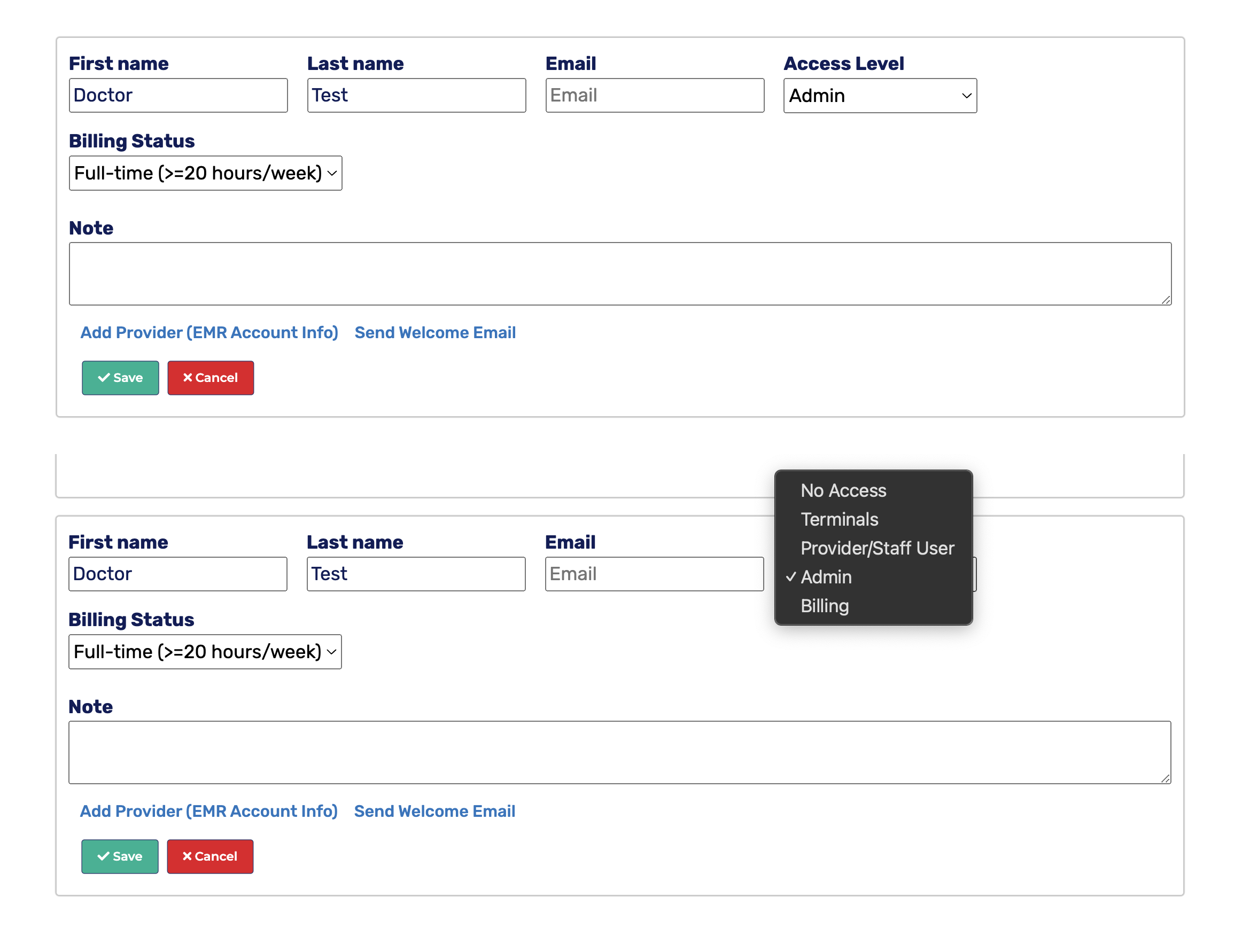Open Access Level dropdown in top form
Screen dimensions: 1242x952
(879, 96)
